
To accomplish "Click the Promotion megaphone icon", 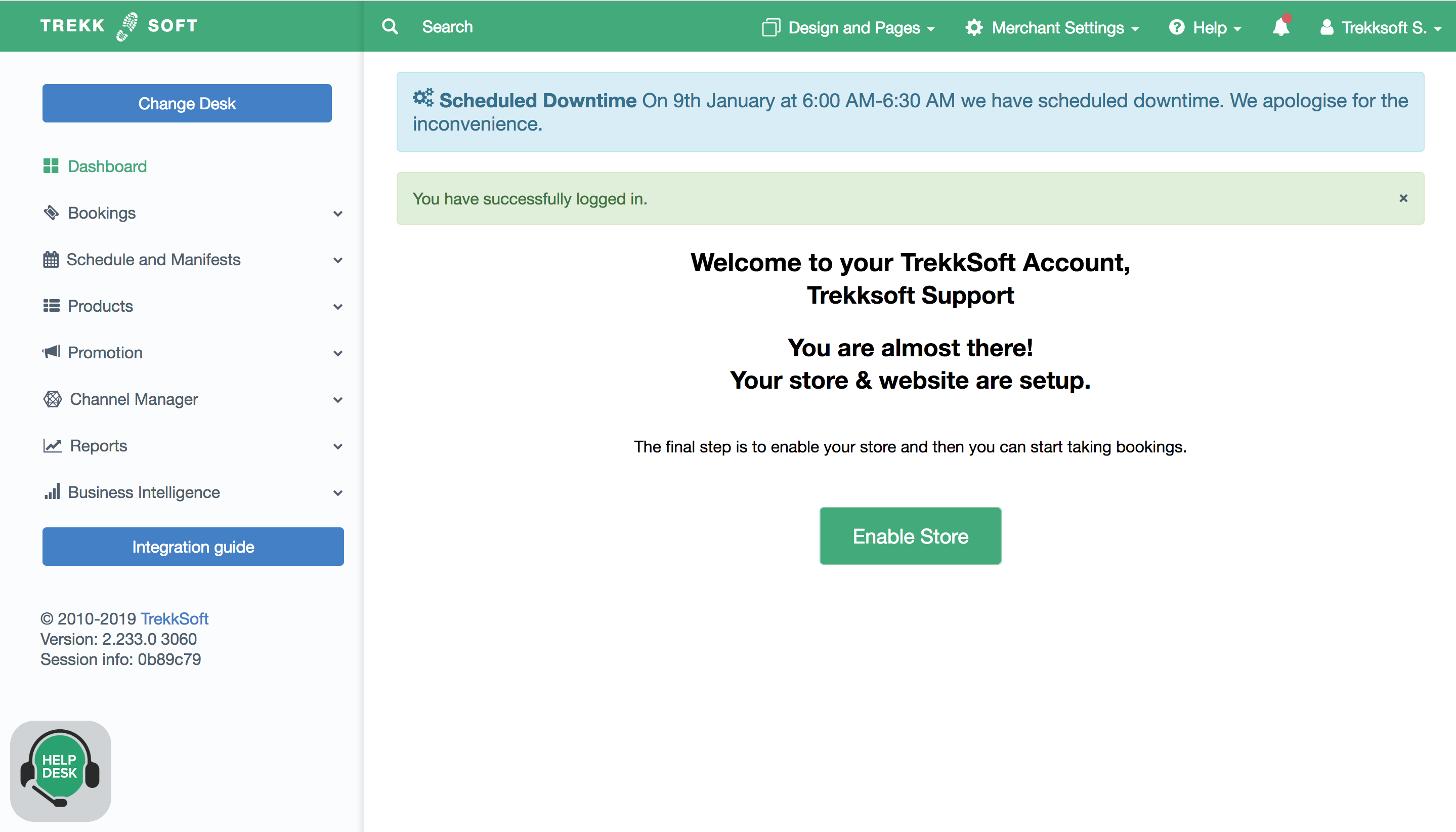I will point(51,352).
